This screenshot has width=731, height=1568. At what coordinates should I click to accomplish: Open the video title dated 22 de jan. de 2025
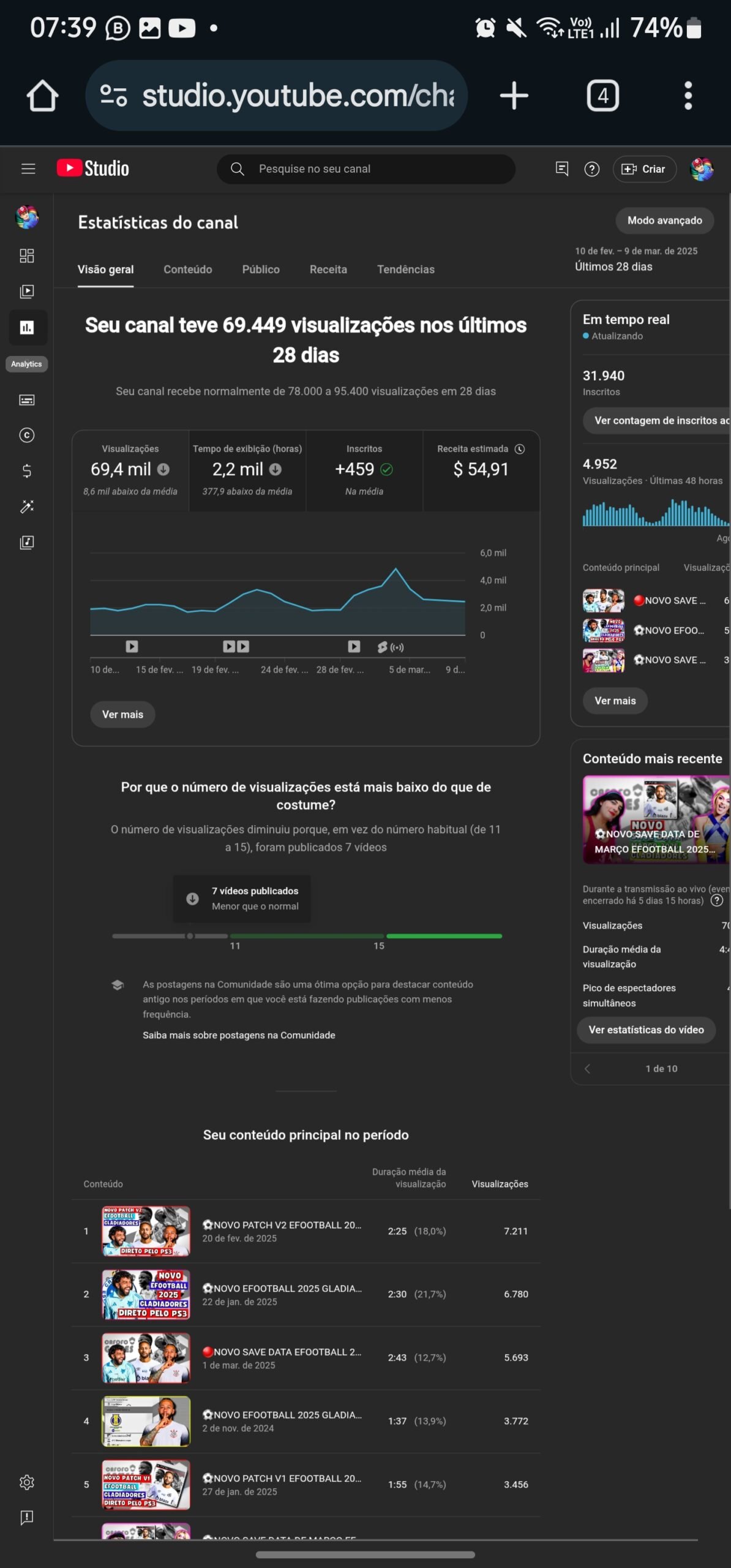(282, 1289)
